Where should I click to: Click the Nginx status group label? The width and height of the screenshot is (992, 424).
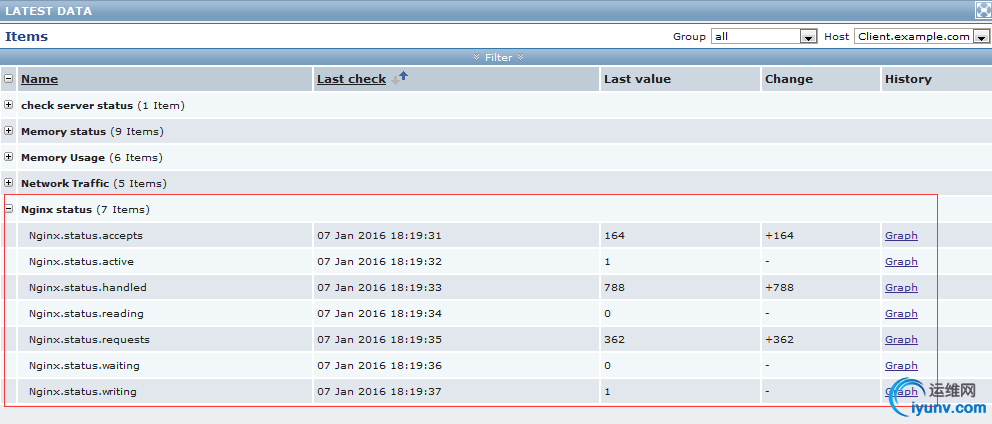click(x=56, y=209)
